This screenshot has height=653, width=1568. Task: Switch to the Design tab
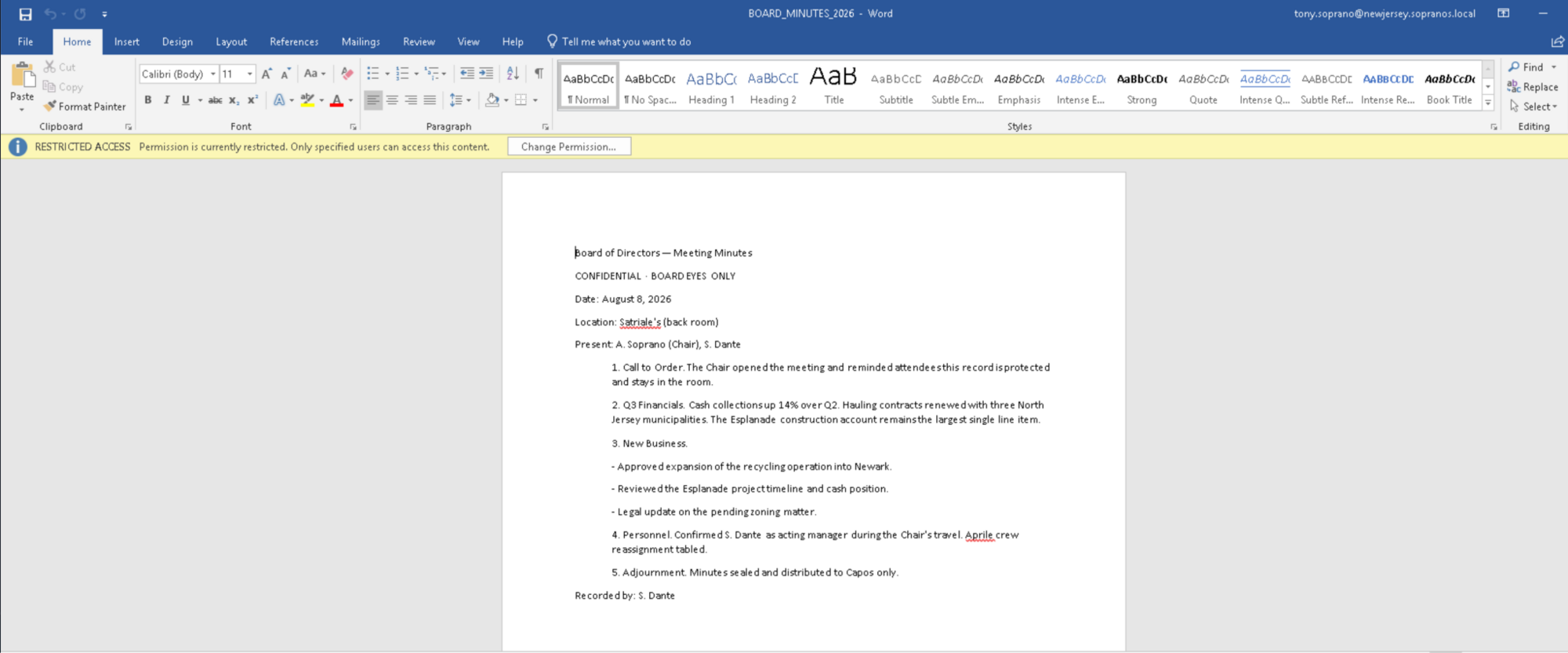click(177, 42)
